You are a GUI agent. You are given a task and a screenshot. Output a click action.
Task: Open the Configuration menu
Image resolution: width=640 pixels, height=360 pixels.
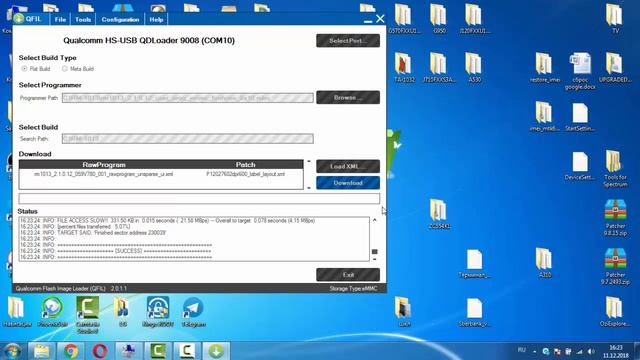click(120, 19)
